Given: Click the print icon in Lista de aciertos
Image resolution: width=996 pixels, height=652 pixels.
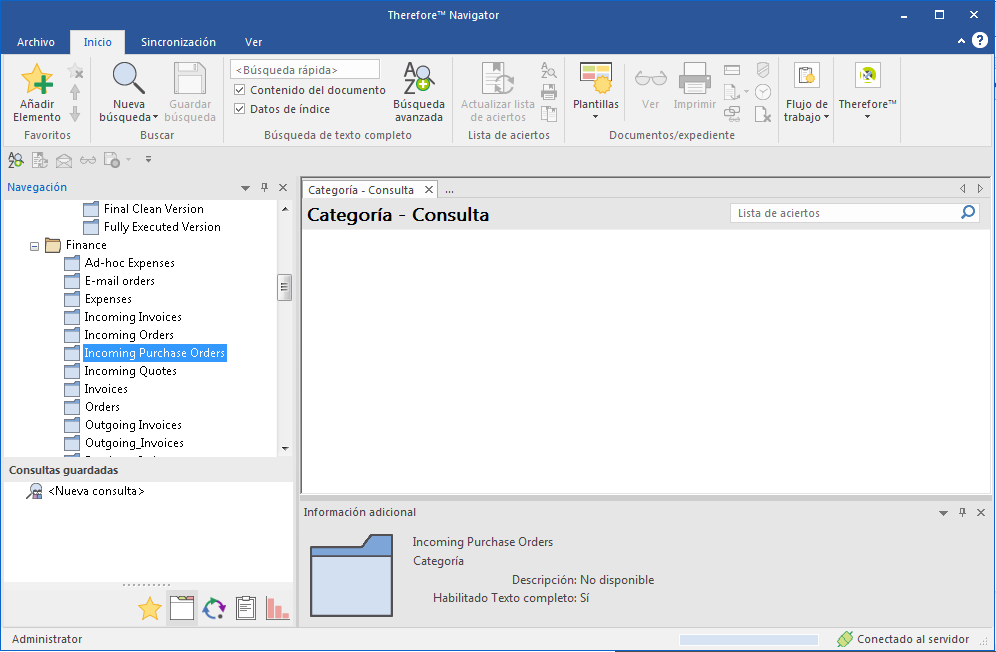Looking at the screenshot, I should tap(549, 92).
